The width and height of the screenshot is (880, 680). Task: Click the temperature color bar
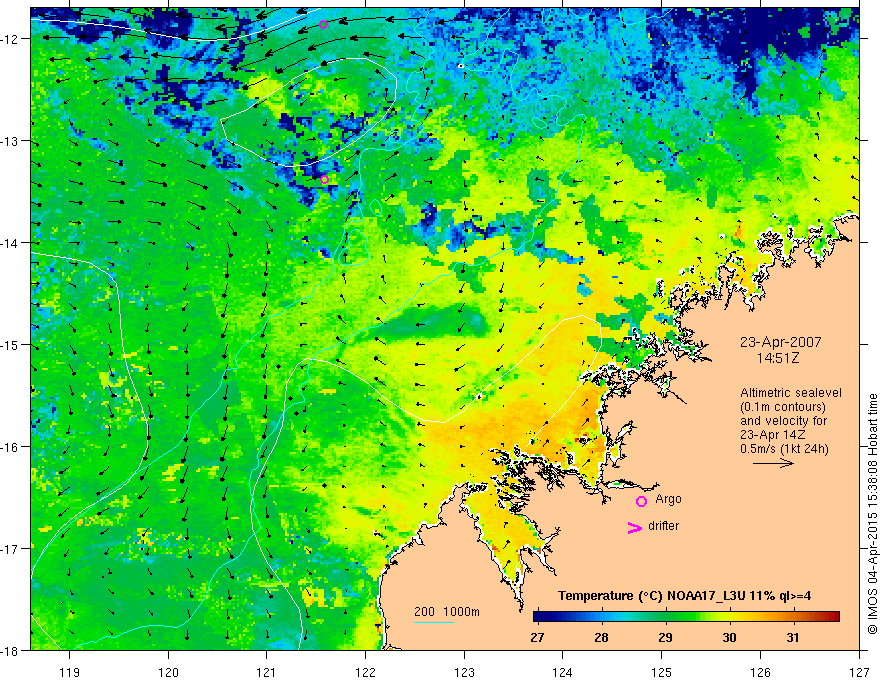click(686, 617)
